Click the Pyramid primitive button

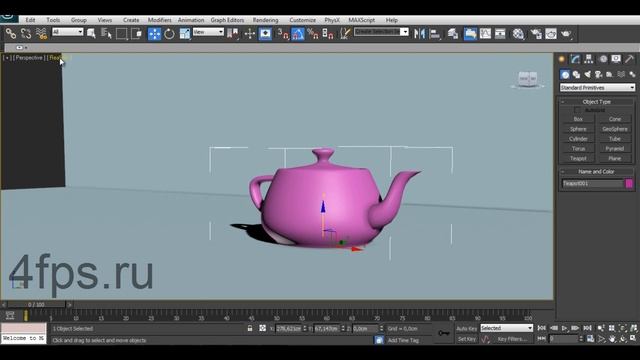coord(615,149)
